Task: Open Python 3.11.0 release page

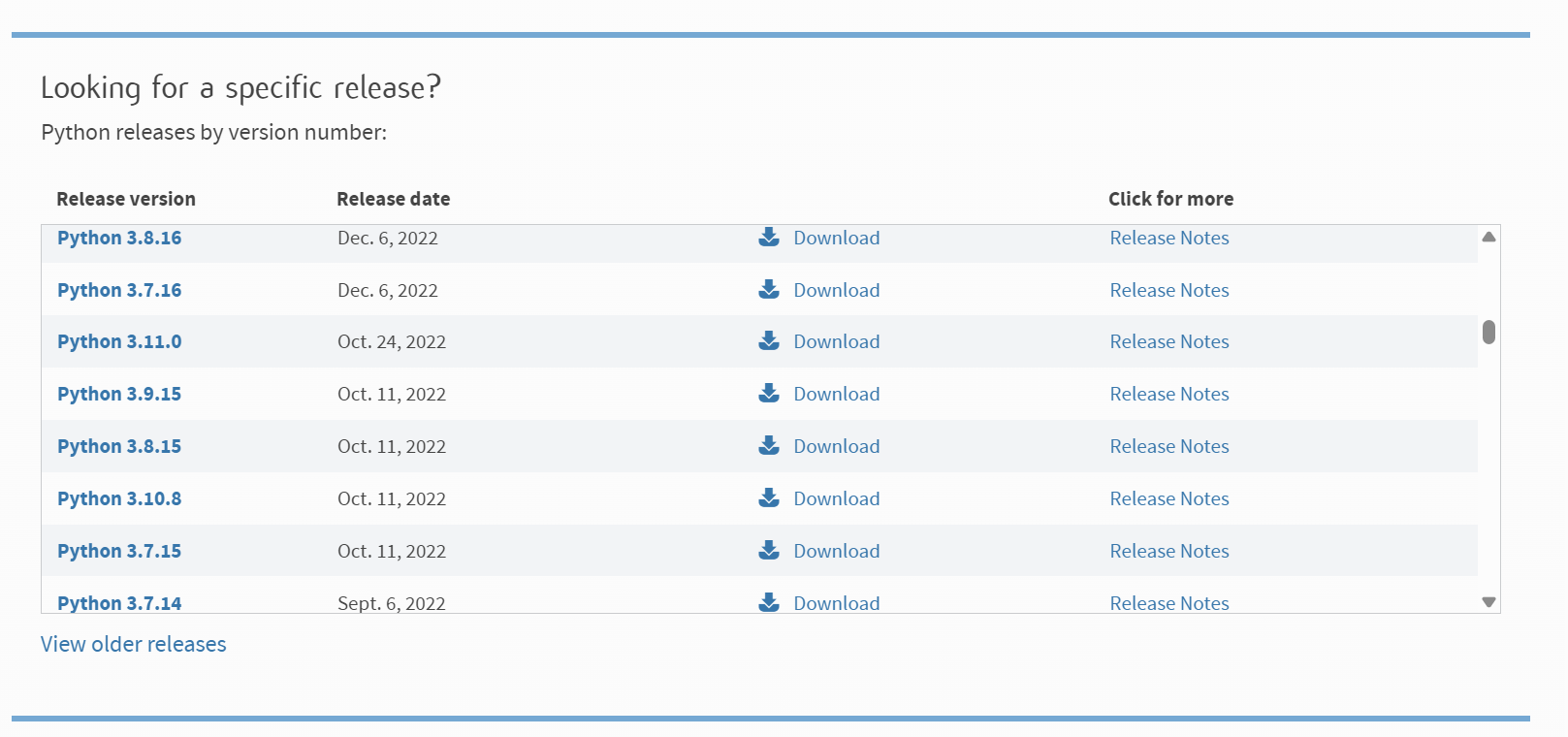Action: [x=119, y=341]
